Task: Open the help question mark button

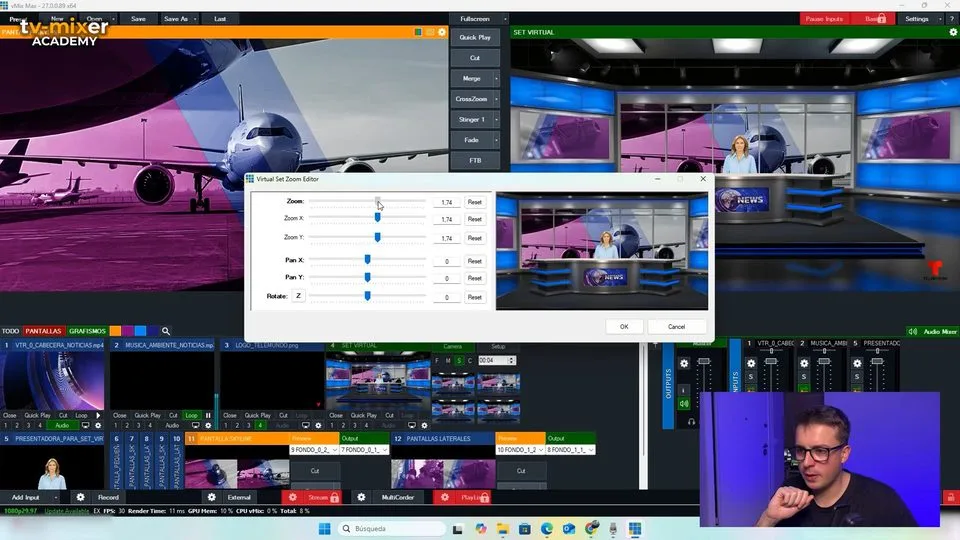Action: point(952,19)
